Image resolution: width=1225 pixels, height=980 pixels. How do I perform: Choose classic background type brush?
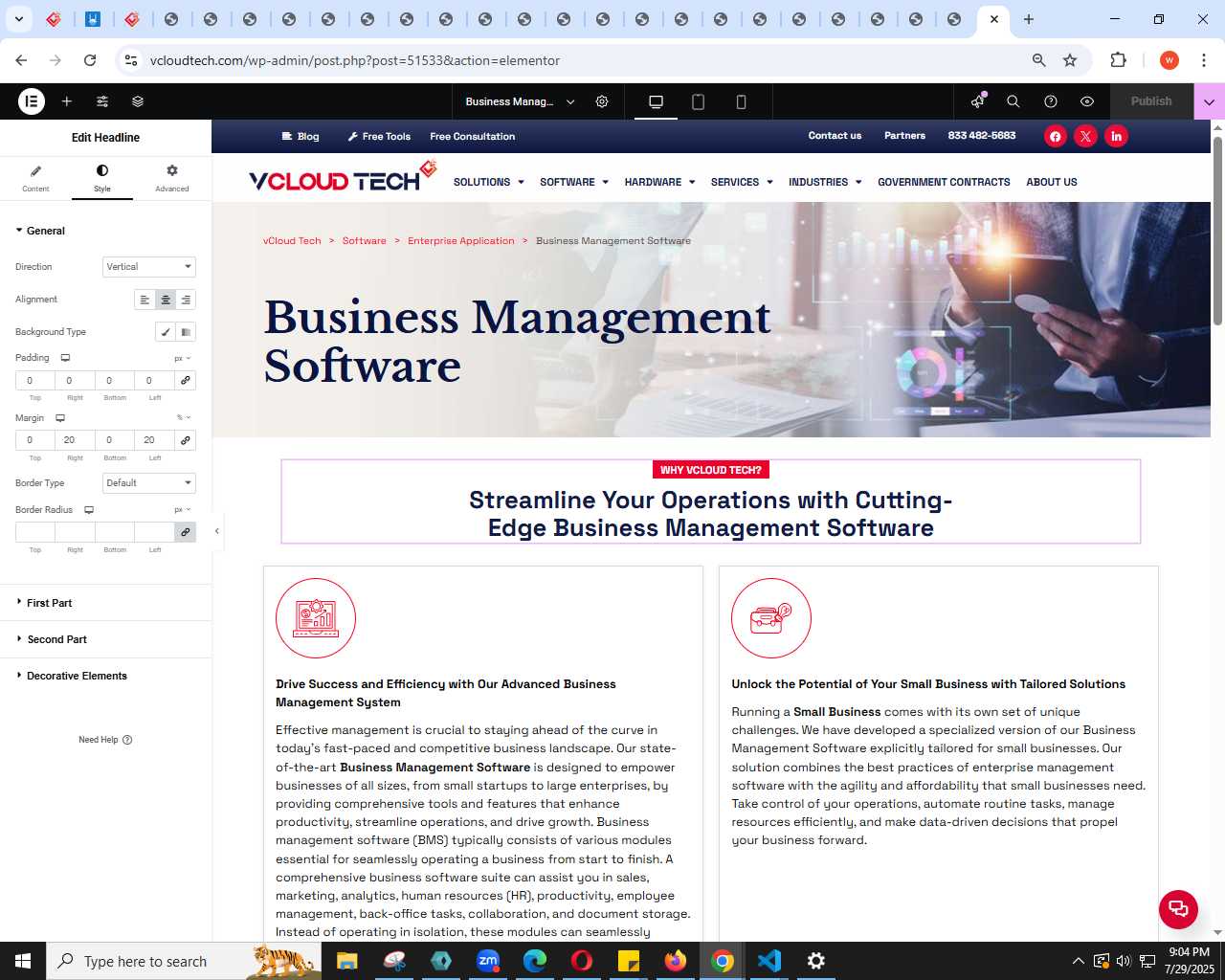point(166,332)
